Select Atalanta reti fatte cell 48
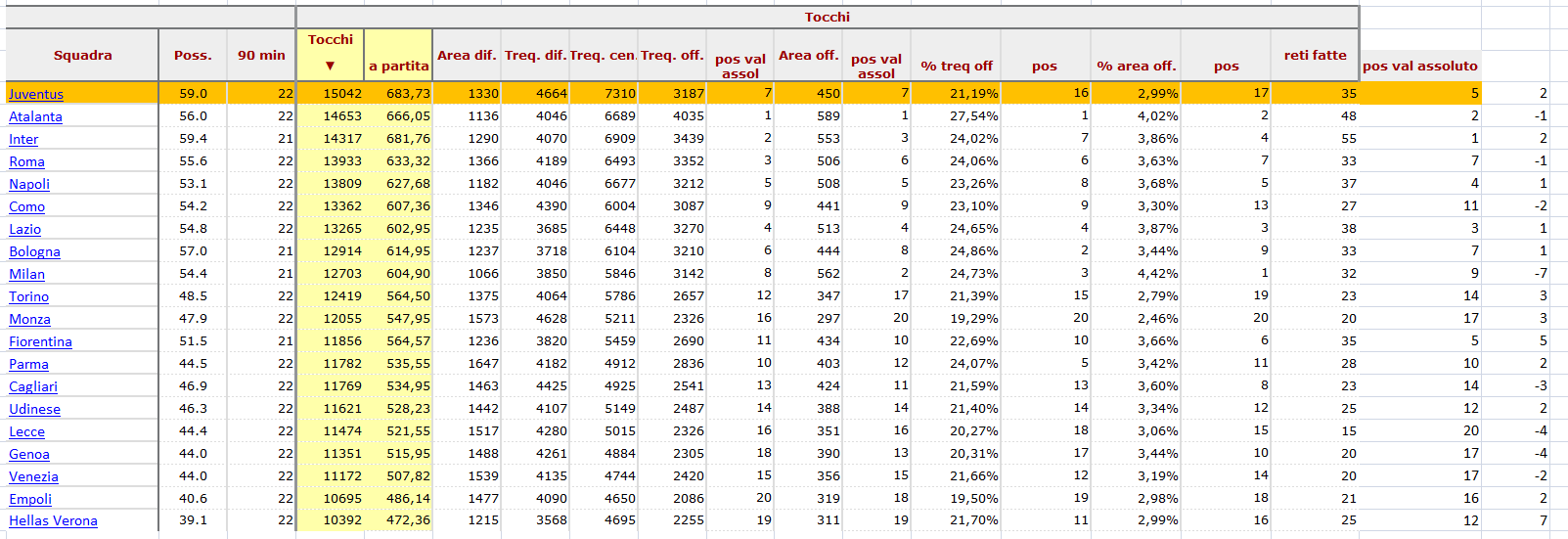Viewport: 1568px width, 539px height. click(x=1315, y=115)
